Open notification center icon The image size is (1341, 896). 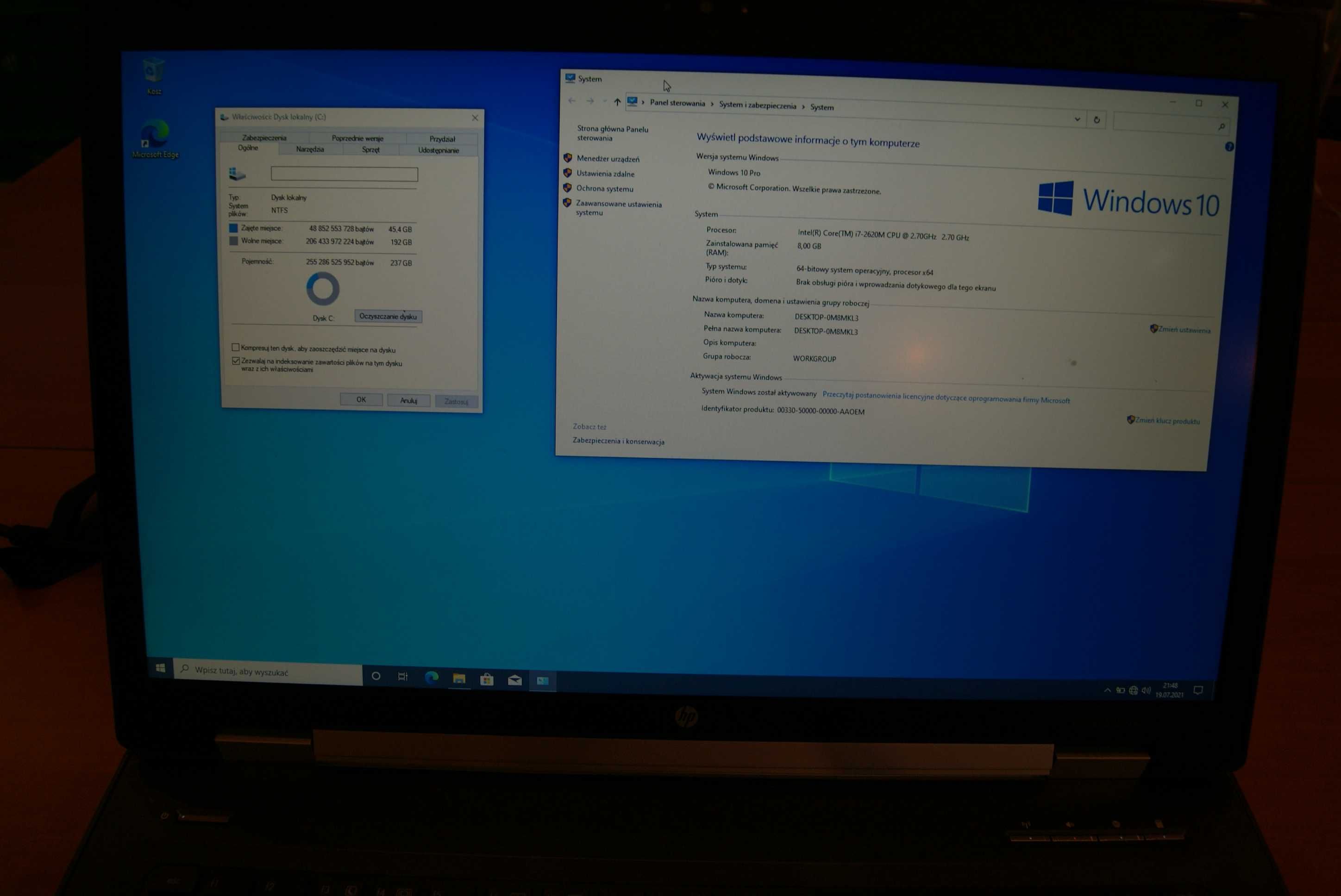1198,691
